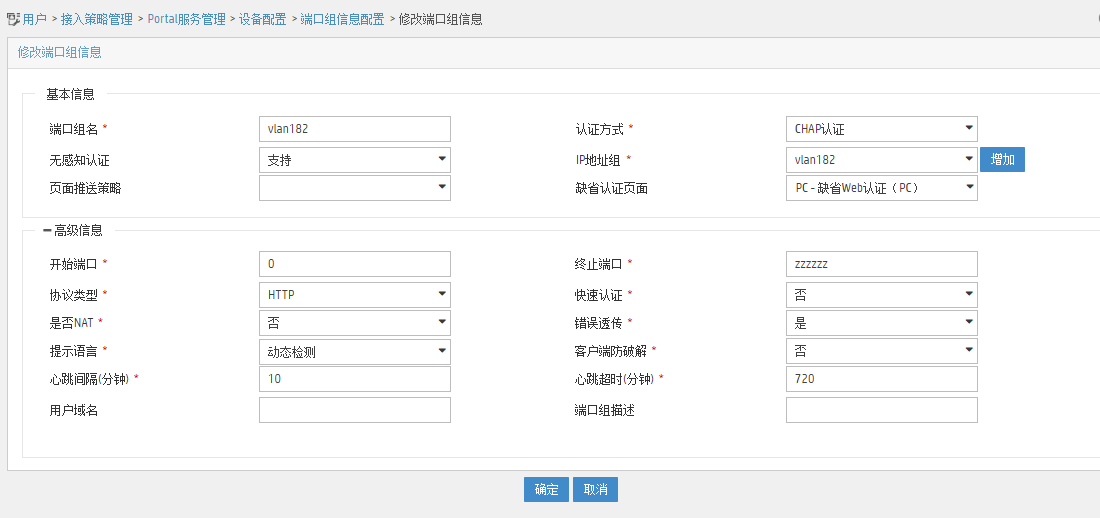Go to 接入策略管理 in the breadcrumb
1100x518 pixels.
point(97,19)
